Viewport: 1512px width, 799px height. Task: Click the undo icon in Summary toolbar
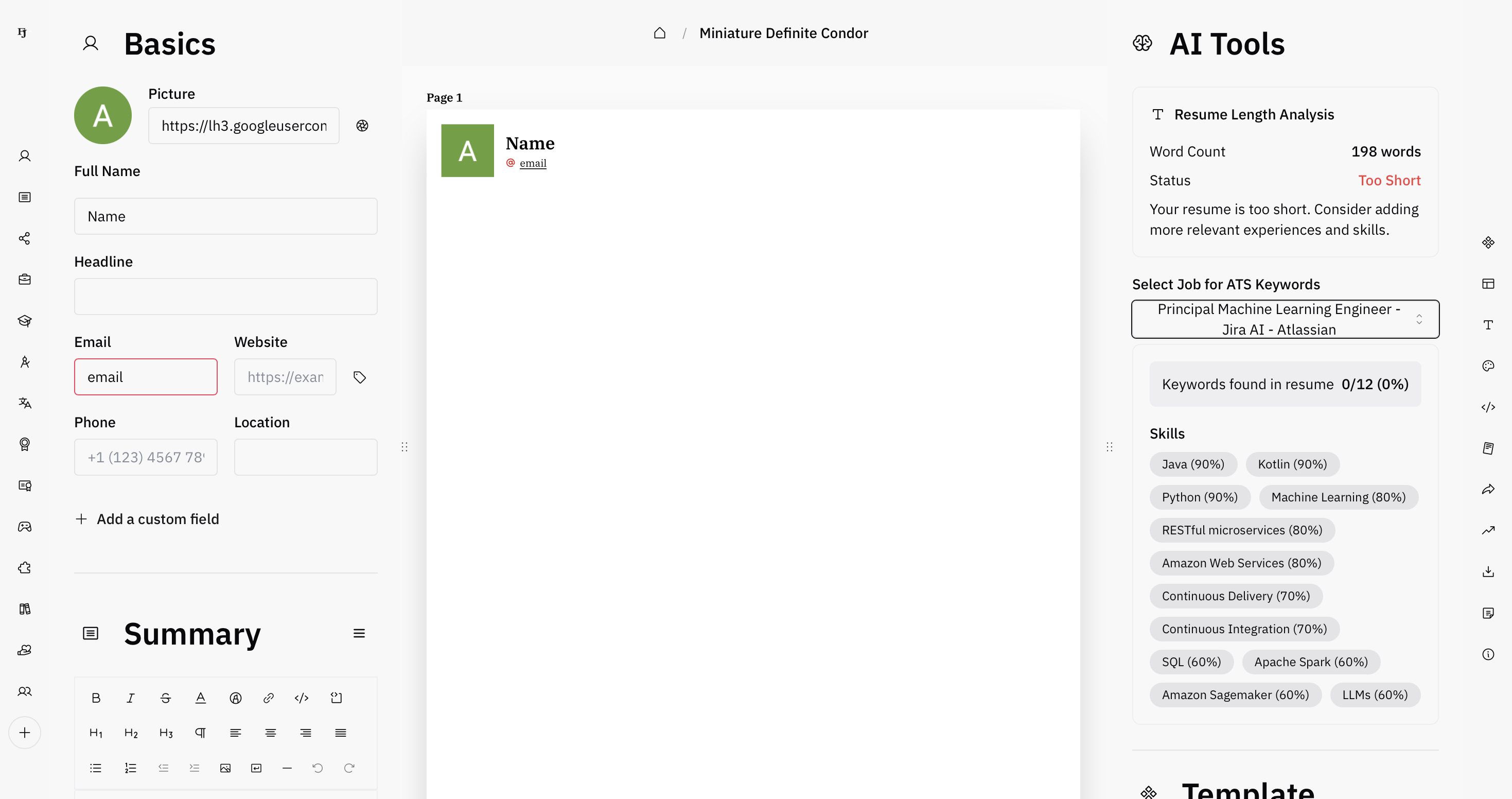point(318,768)
